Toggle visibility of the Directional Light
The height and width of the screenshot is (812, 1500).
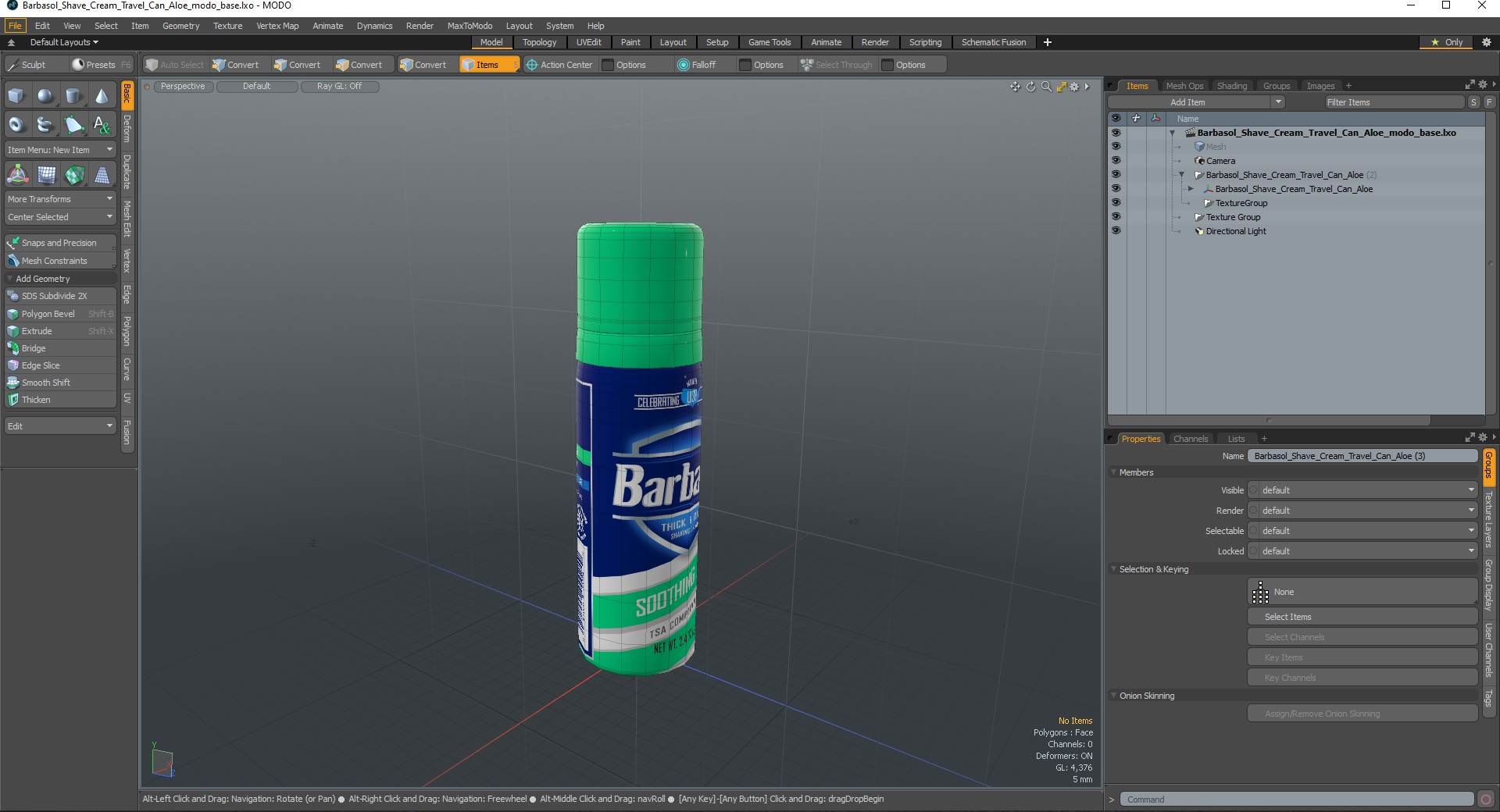tap(1116, 231)
